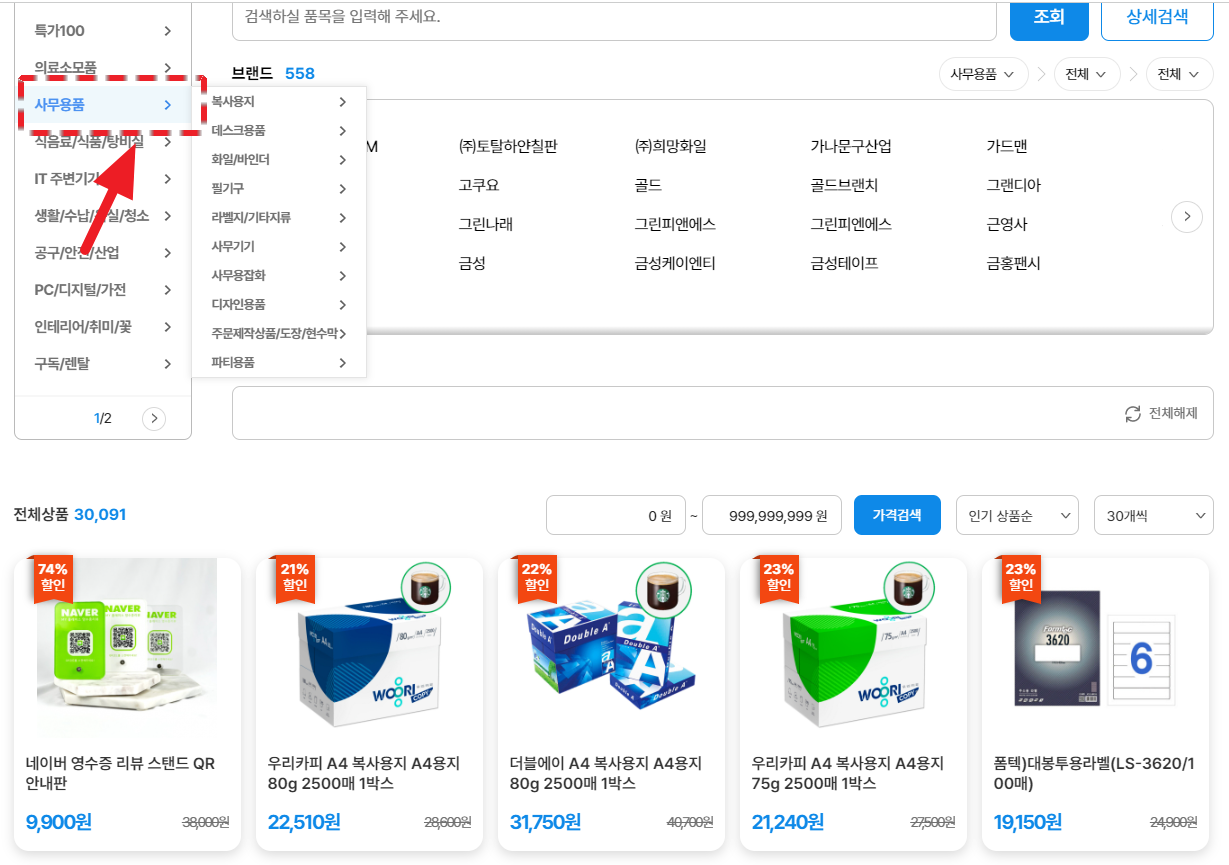Open the 30개씩 items-per-page dropdown
The height and width of the screenshot is (865, 1229).
[1152, 516]
